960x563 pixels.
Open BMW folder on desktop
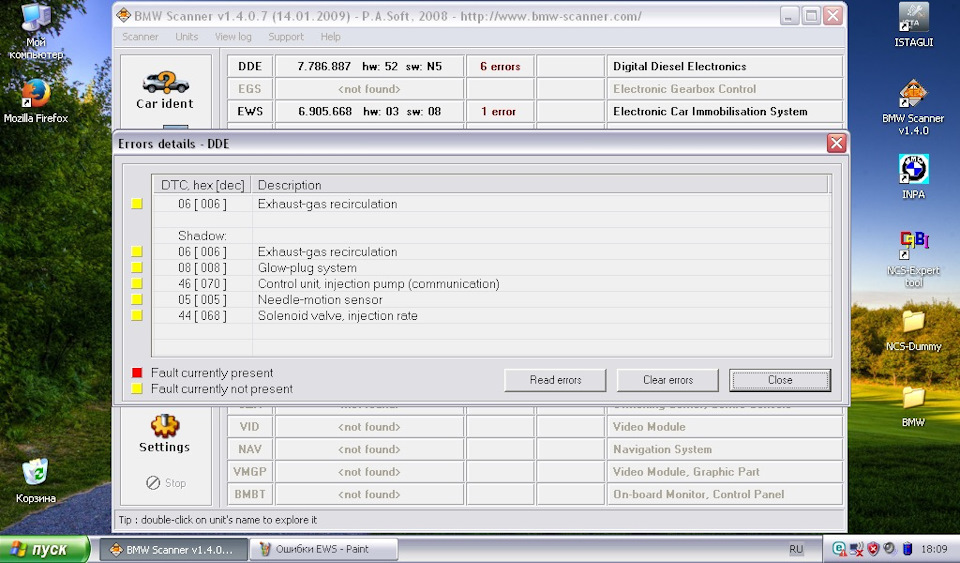pyautogui.click(x=913, y=398)
